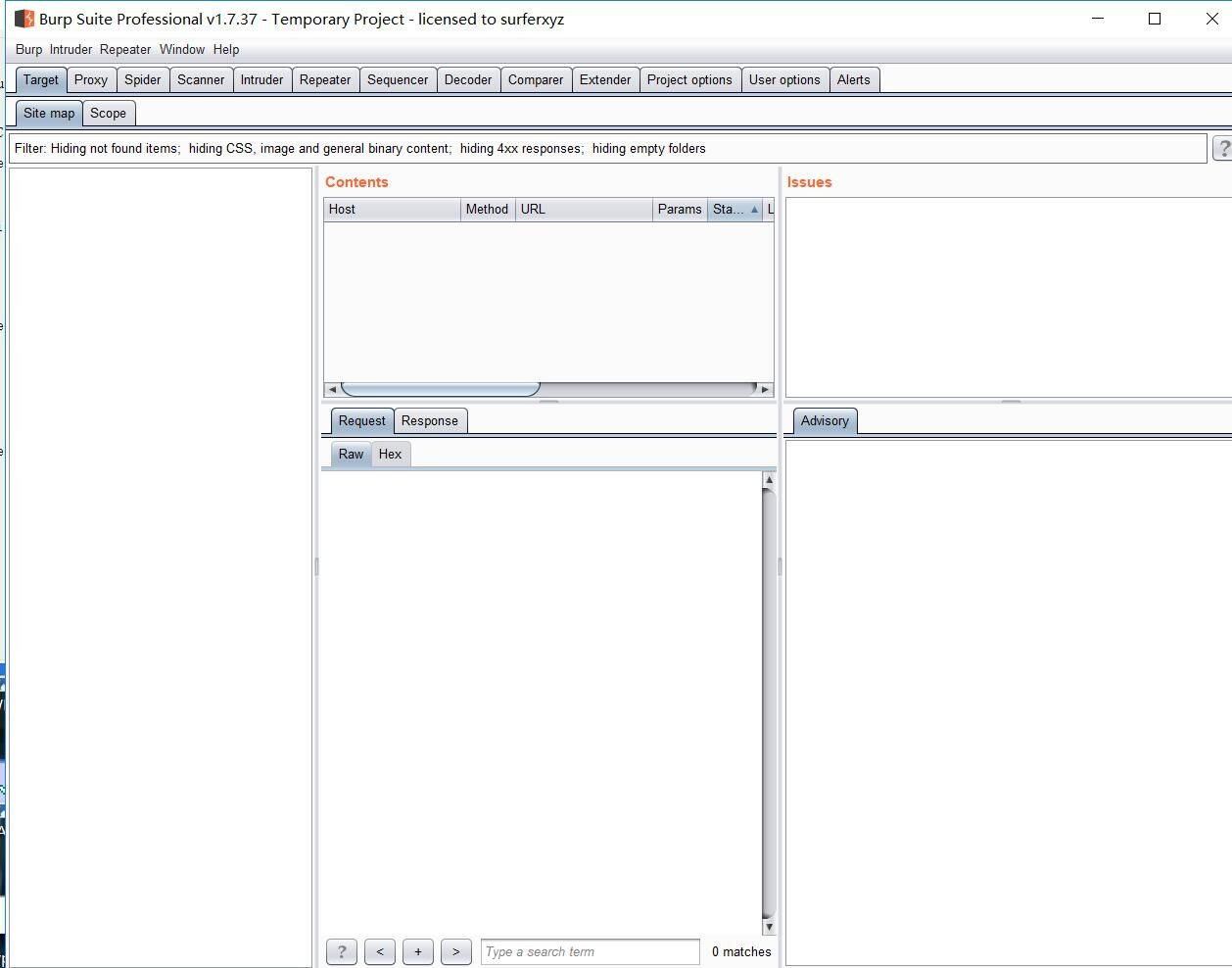This screenshot has height=968, width=1232.
Task: Click right arrow of Contents horizontal scrollbar
Action: (766, 389)
